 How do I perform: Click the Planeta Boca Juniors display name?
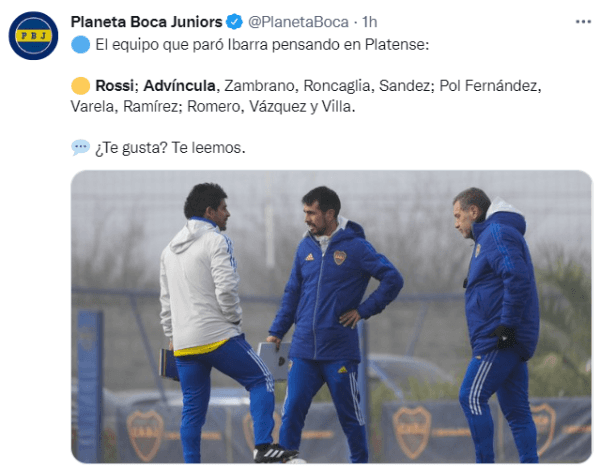click(146, 22)
